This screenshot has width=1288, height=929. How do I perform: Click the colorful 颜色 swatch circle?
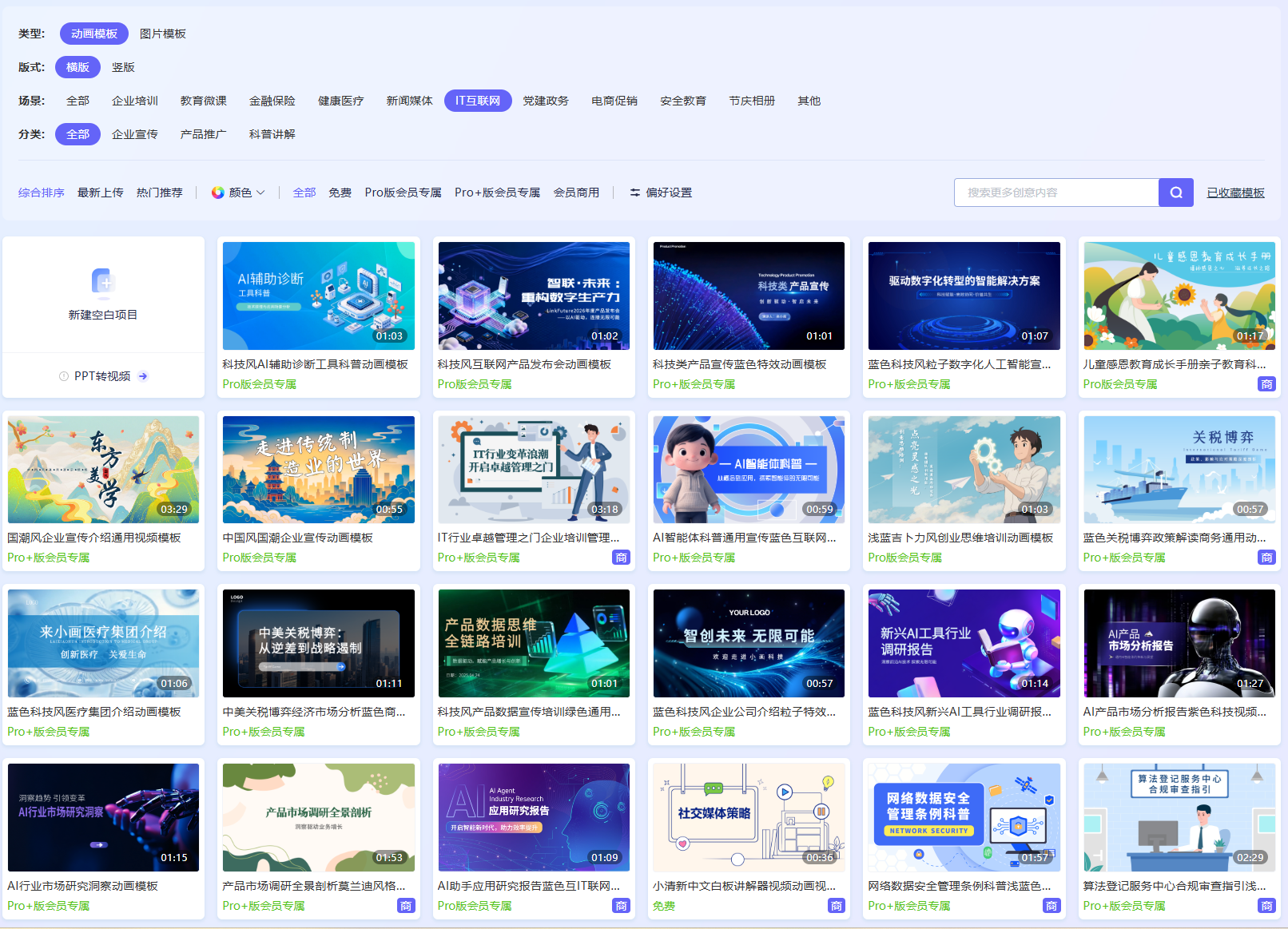coord(217,193)
